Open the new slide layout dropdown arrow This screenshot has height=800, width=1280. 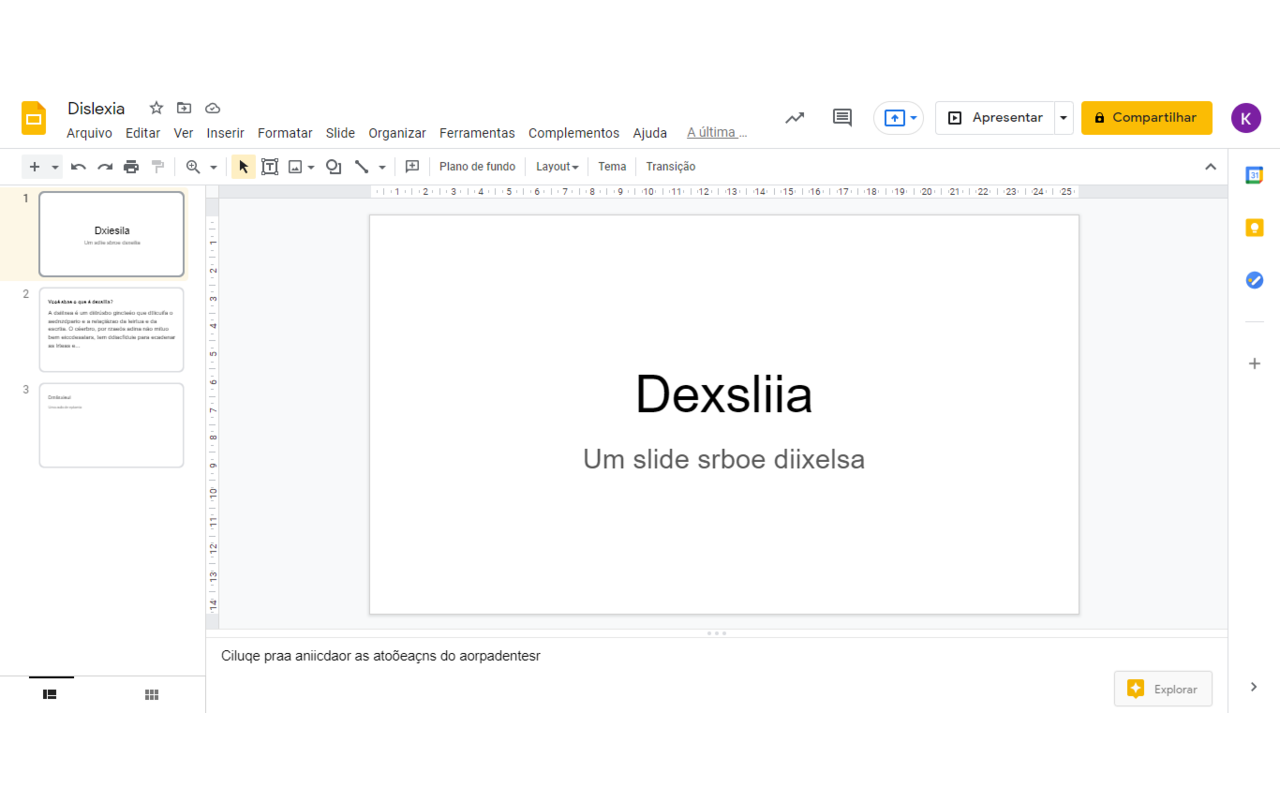[55, 168]
